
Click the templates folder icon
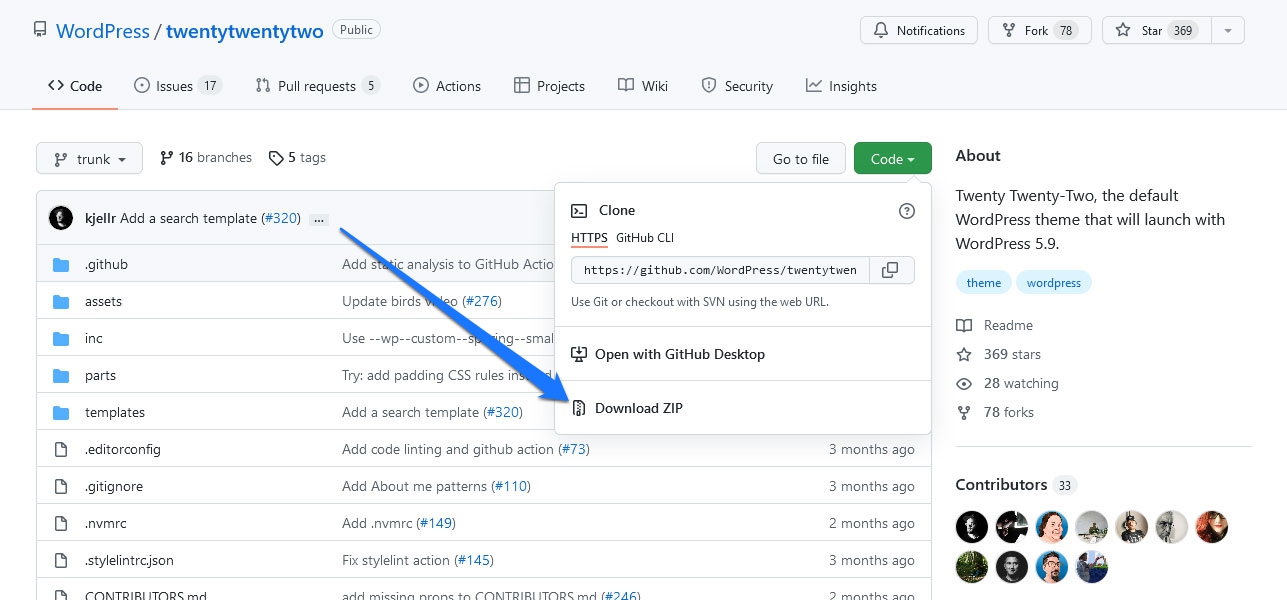click(61, 413)
